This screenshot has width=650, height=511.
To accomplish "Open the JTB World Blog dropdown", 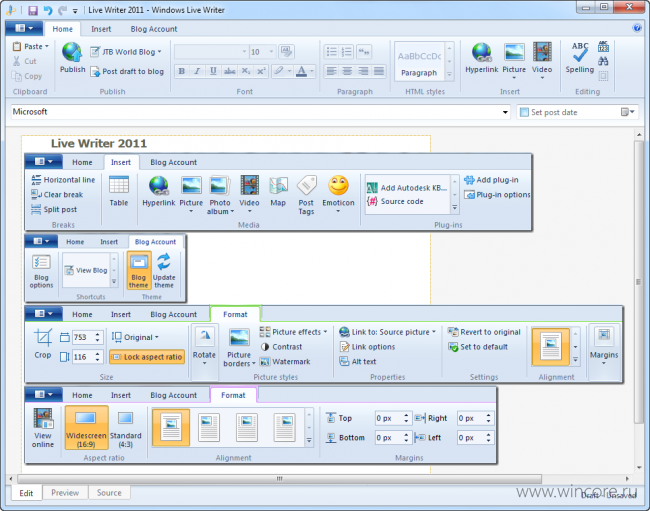I will 126,52.
